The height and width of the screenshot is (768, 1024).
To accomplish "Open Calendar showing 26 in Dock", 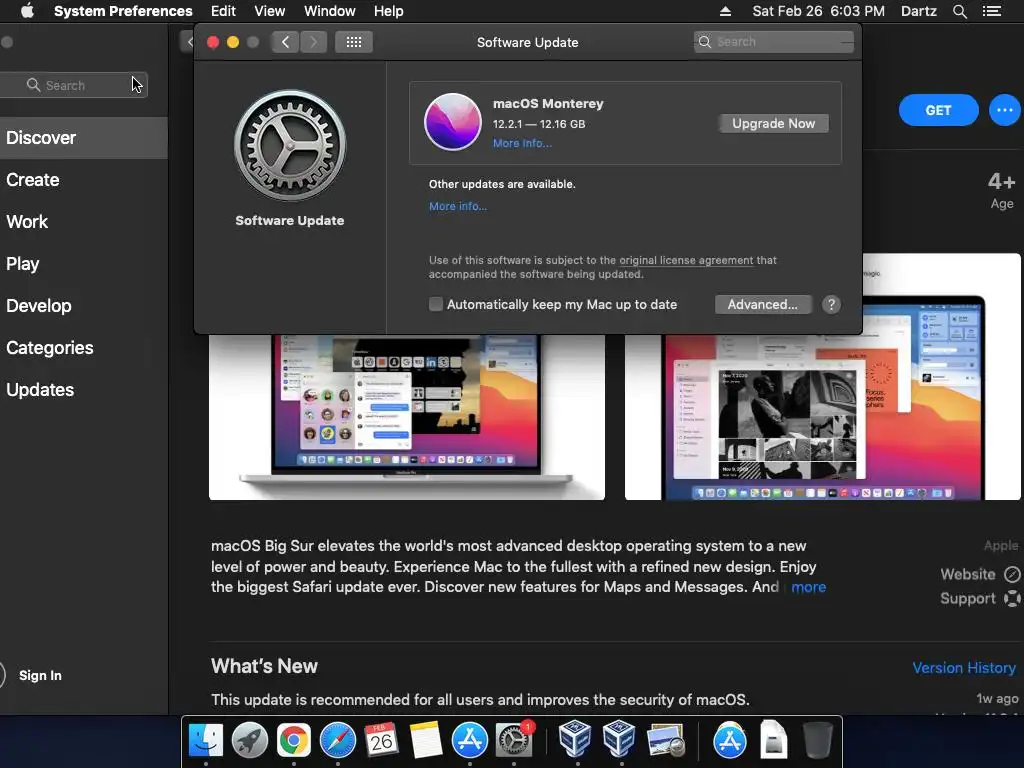I will coord(381,740).
